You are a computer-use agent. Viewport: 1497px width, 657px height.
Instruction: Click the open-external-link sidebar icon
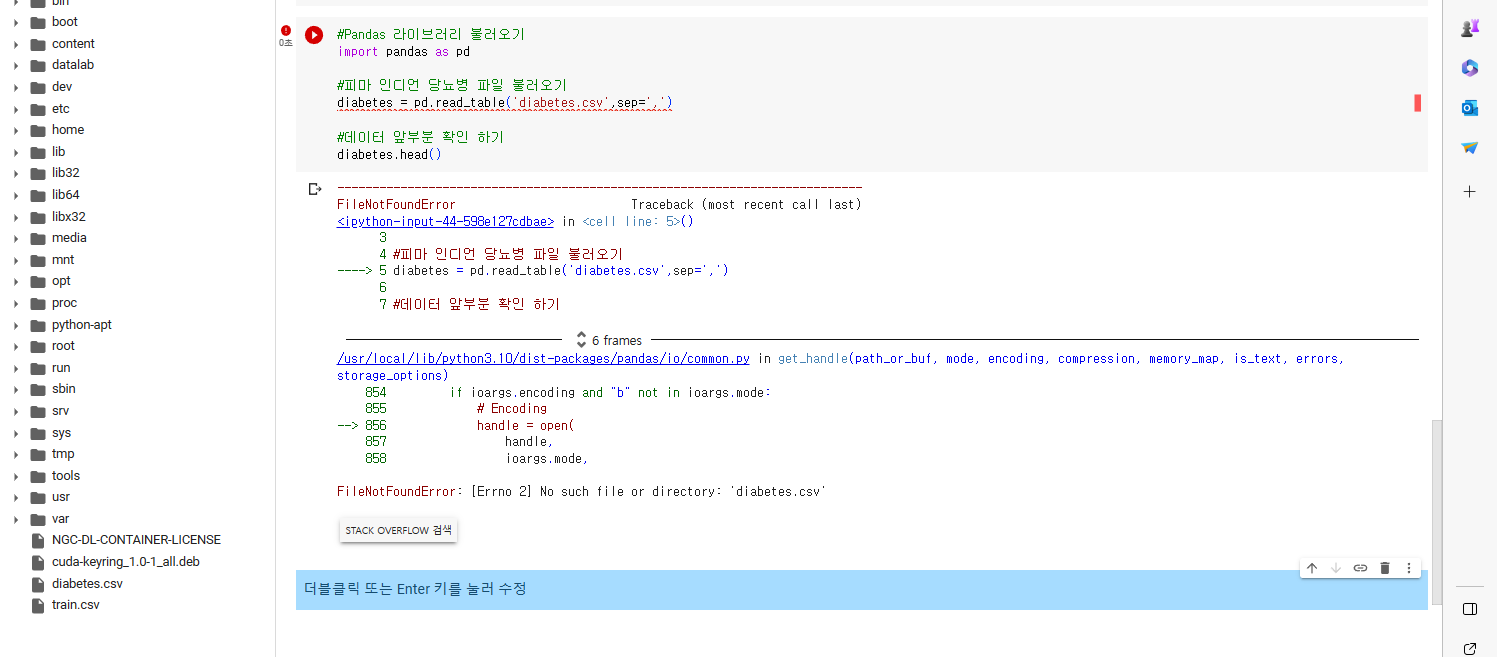[1469, 649]
